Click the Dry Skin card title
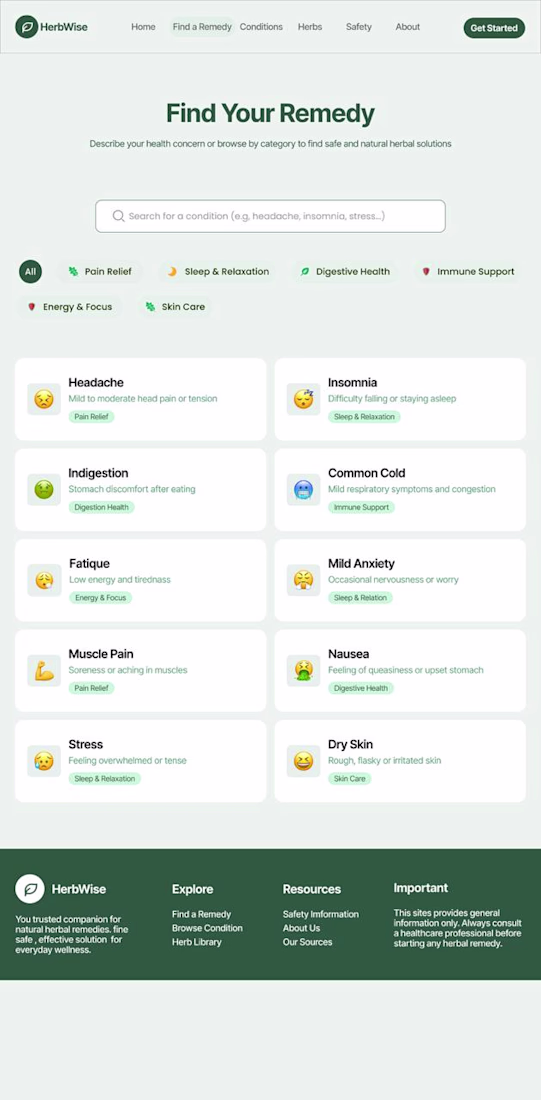Screen dimensions: 541x1100 pyautogui.click(x=350, y=744)
